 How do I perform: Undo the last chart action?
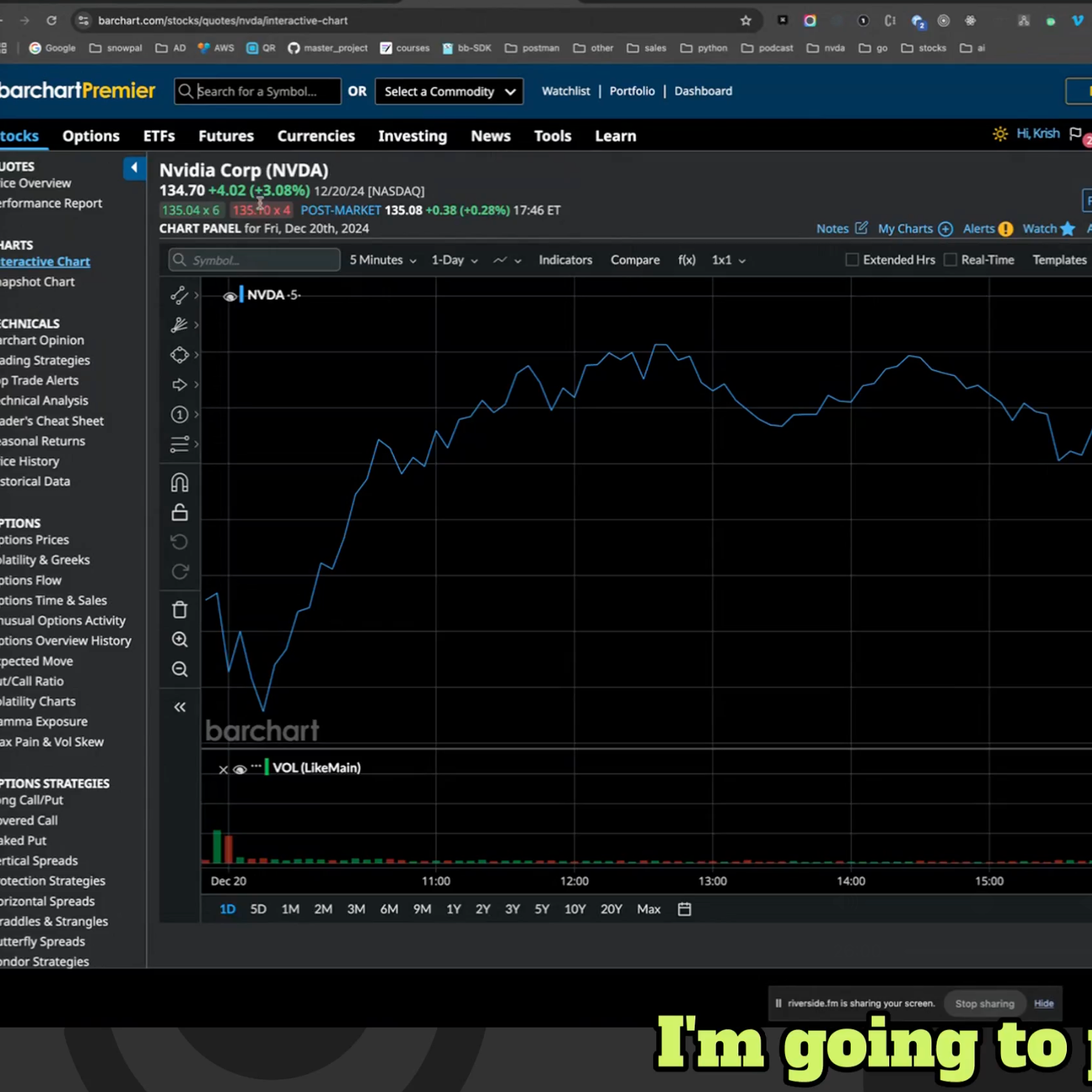pos(179,542)
